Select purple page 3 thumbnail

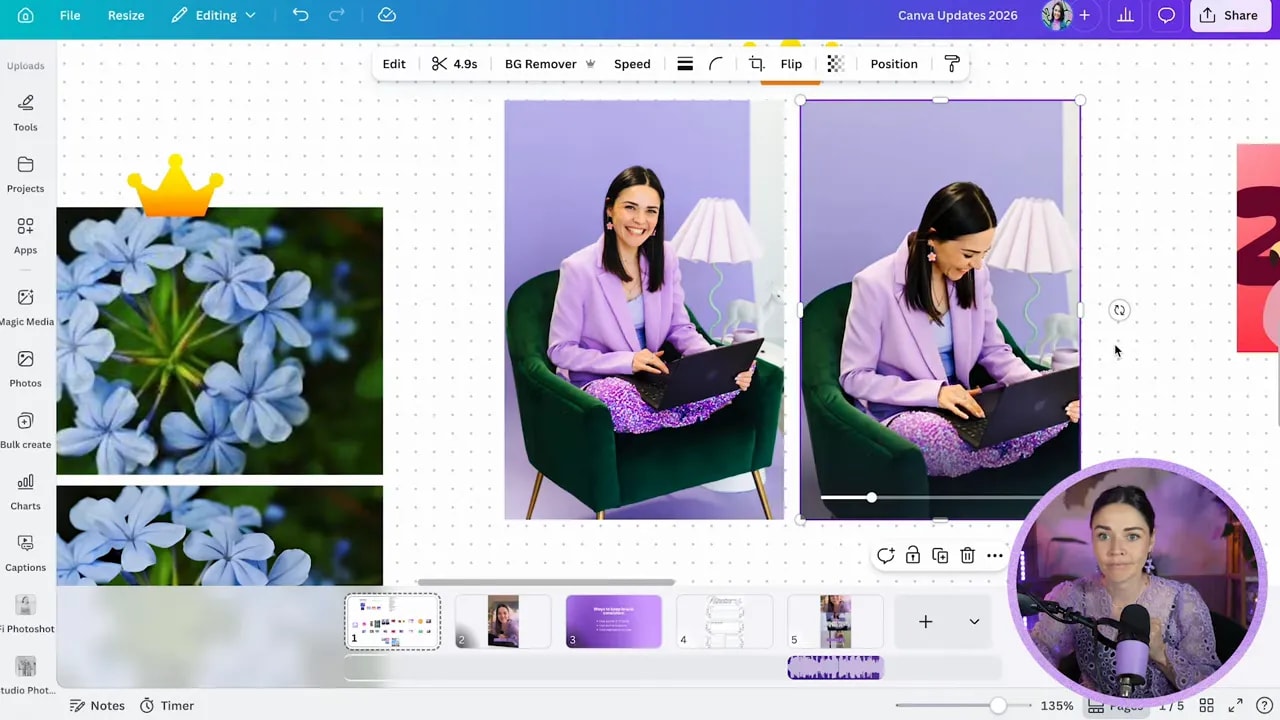tap(614, 621)
